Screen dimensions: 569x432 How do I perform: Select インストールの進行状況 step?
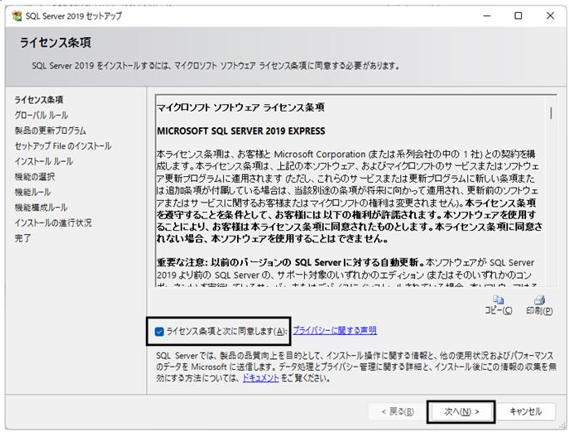pyautogui.click(x=53, y=223)
